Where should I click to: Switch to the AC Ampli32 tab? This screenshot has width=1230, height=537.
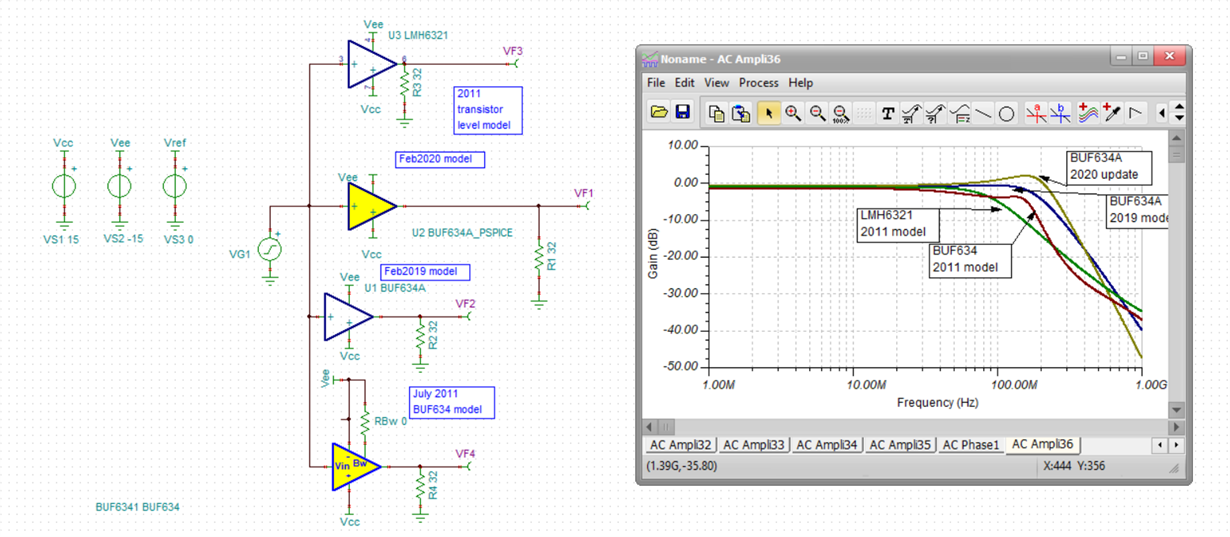point(680,444)
